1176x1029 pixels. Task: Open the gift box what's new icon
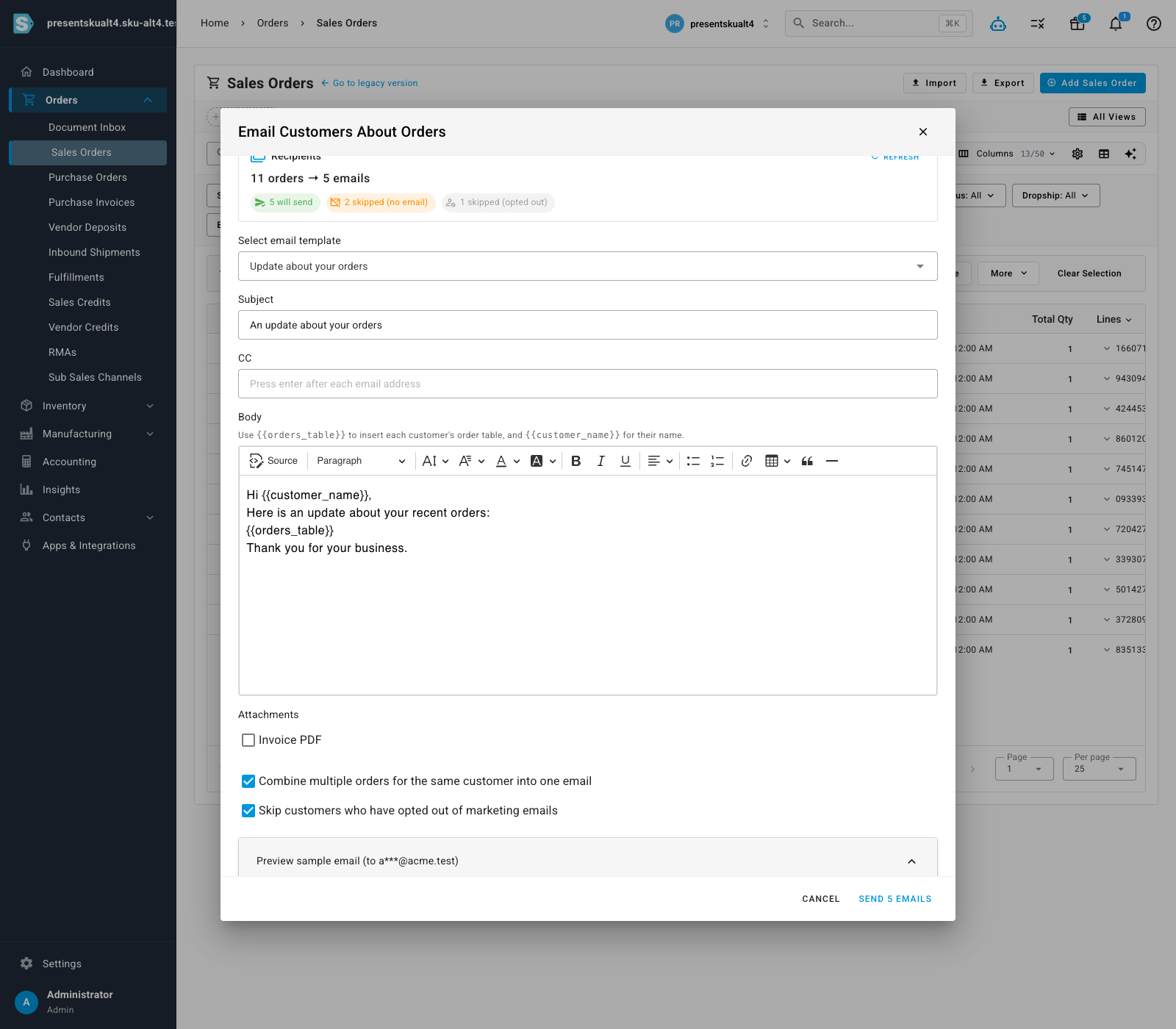1078,24
